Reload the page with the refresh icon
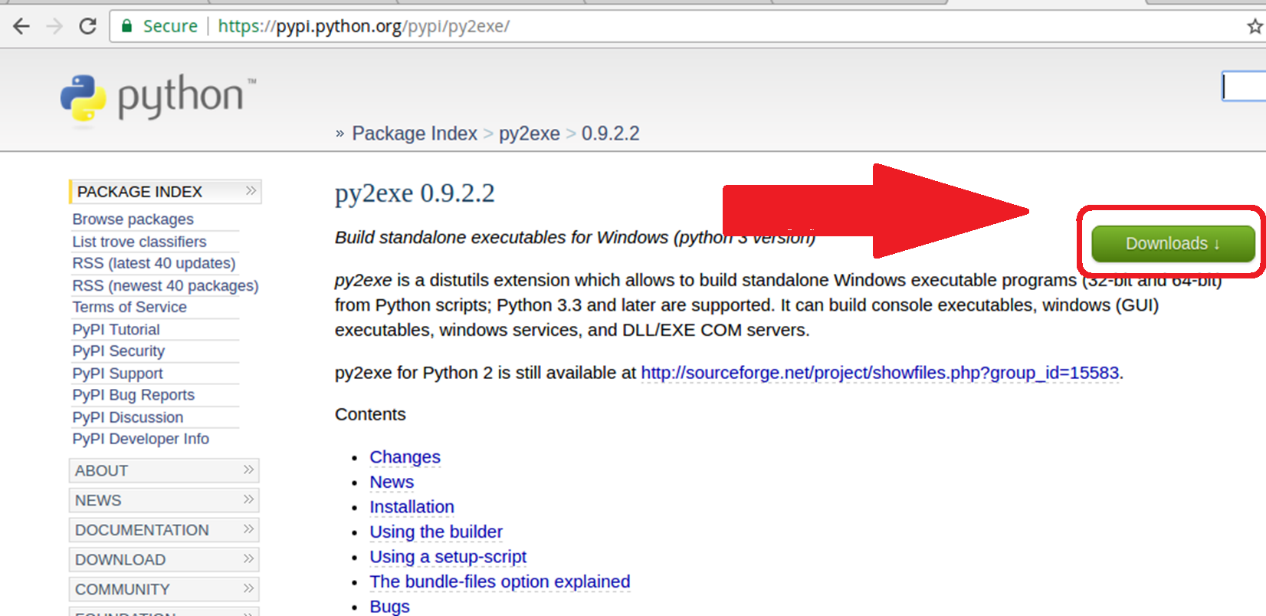 88,26
